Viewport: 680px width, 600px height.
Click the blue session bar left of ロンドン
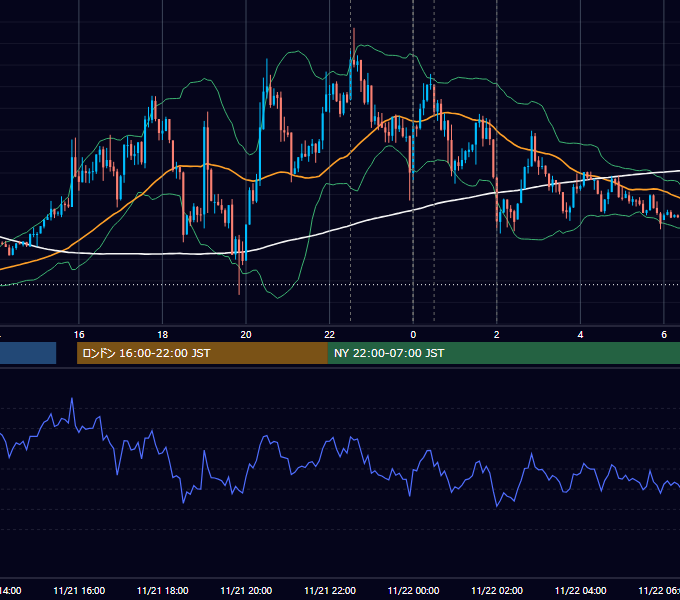pos(28,353)
